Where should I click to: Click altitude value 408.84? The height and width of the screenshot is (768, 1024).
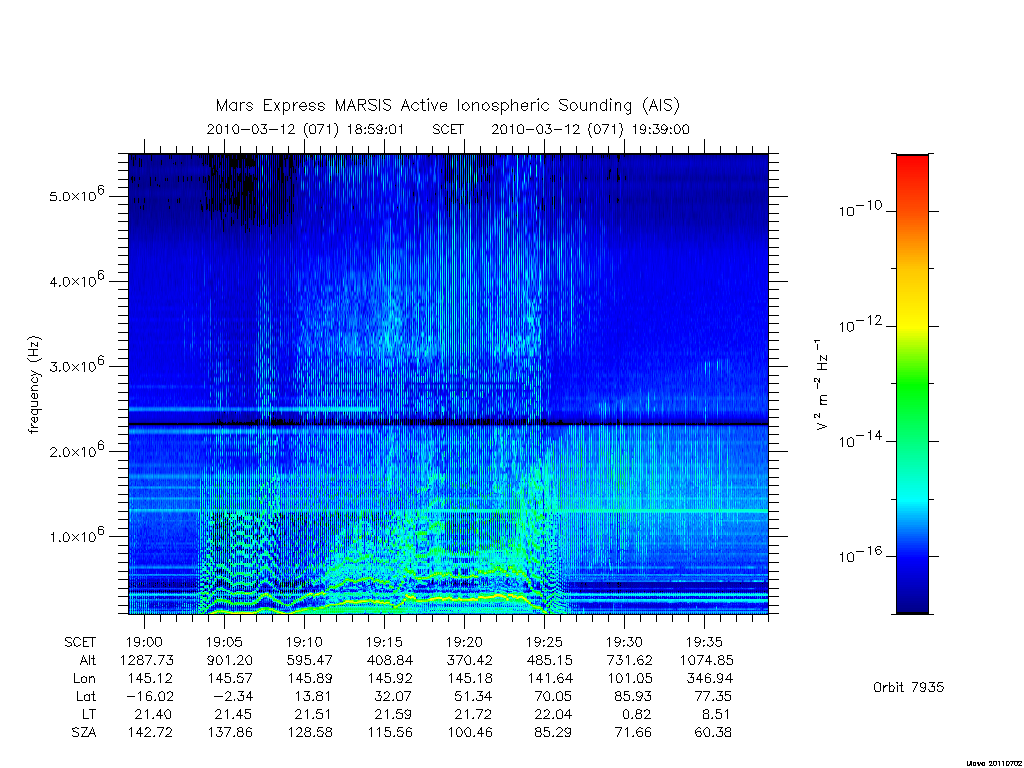(x=389, y=660)
